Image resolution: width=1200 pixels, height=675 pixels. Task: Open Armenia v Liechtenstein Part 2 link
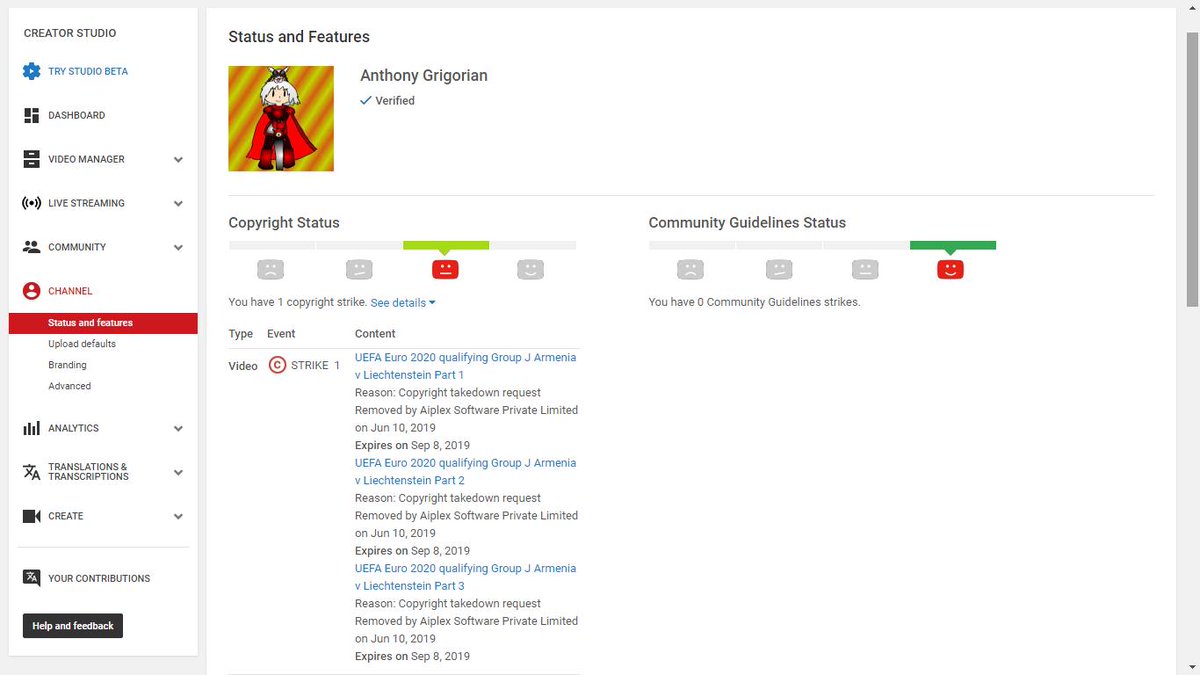[x=465, y=472]
